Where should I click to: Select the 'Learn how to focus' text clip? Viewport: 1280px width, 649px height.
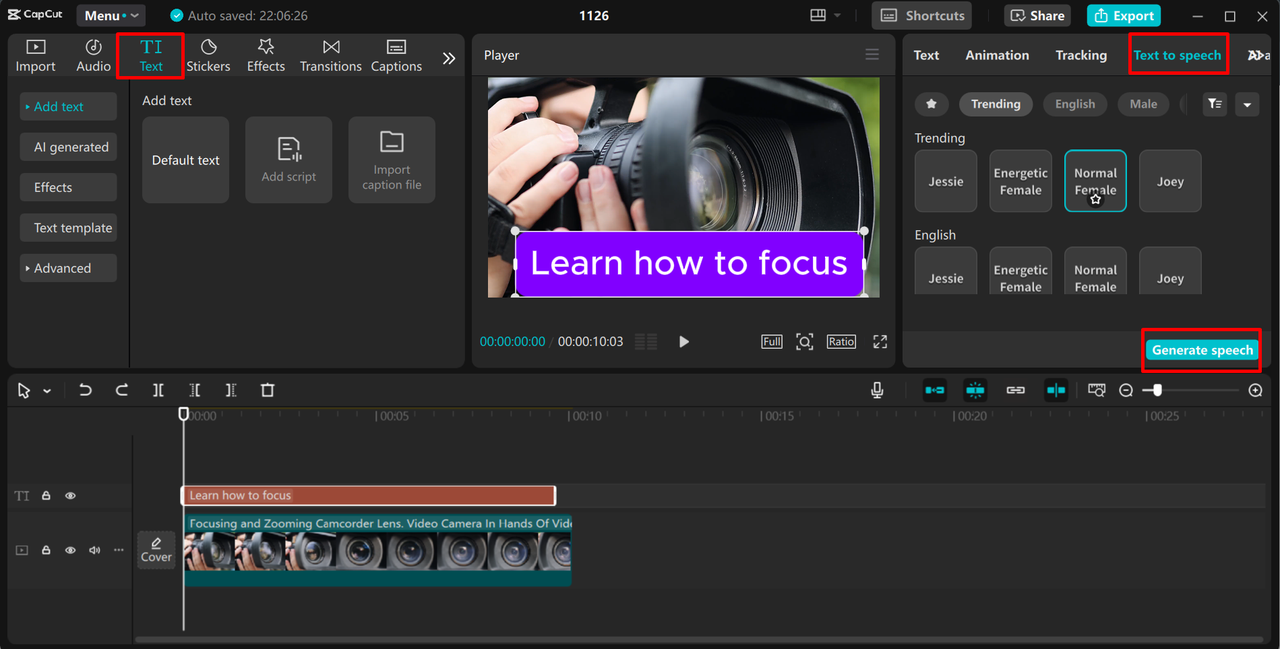click(x=368, y=495)
